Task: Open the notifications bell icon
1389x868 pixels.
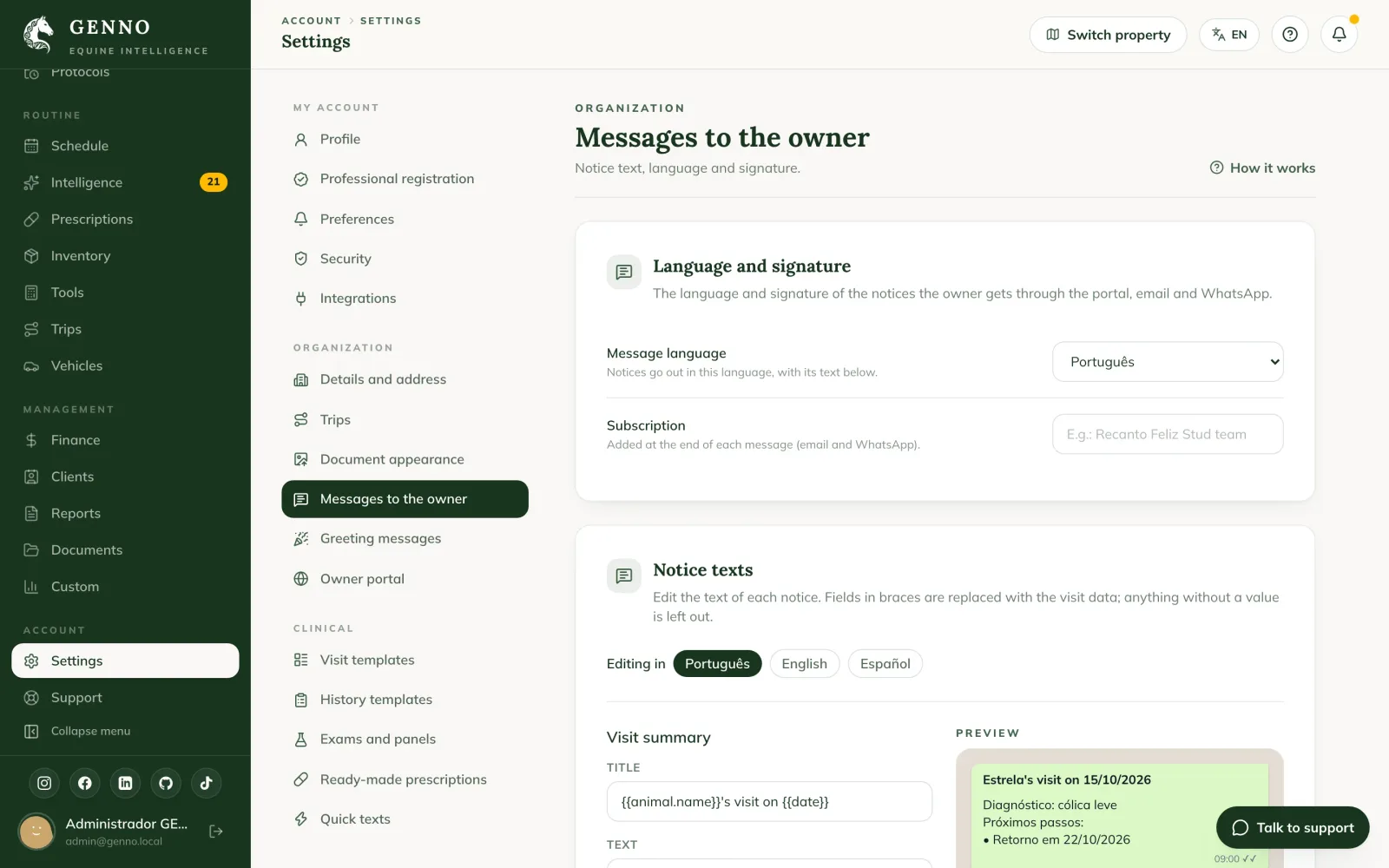Action: 1339,35
